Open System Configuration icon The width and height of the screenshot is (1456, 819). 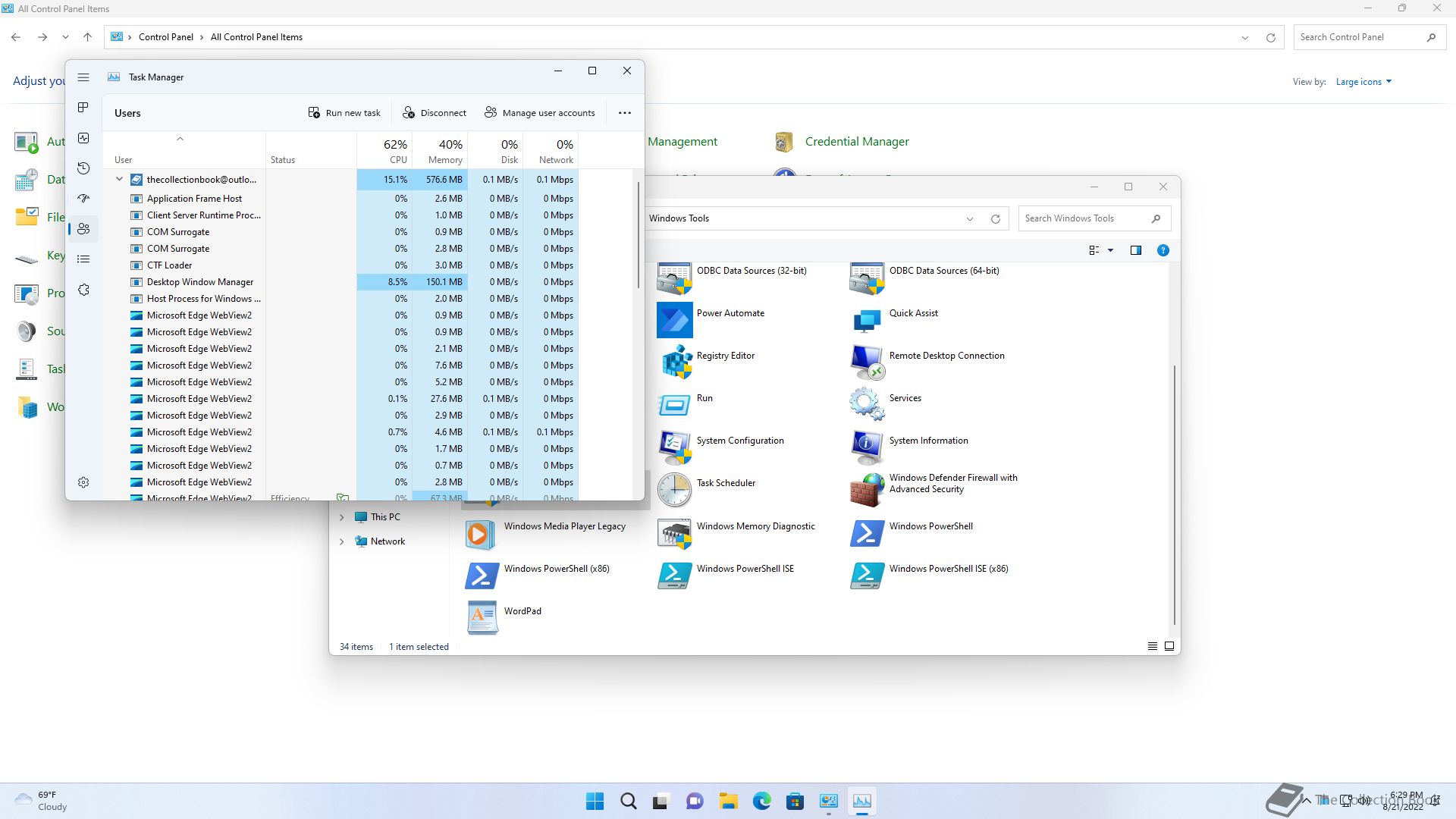[674, 447]
